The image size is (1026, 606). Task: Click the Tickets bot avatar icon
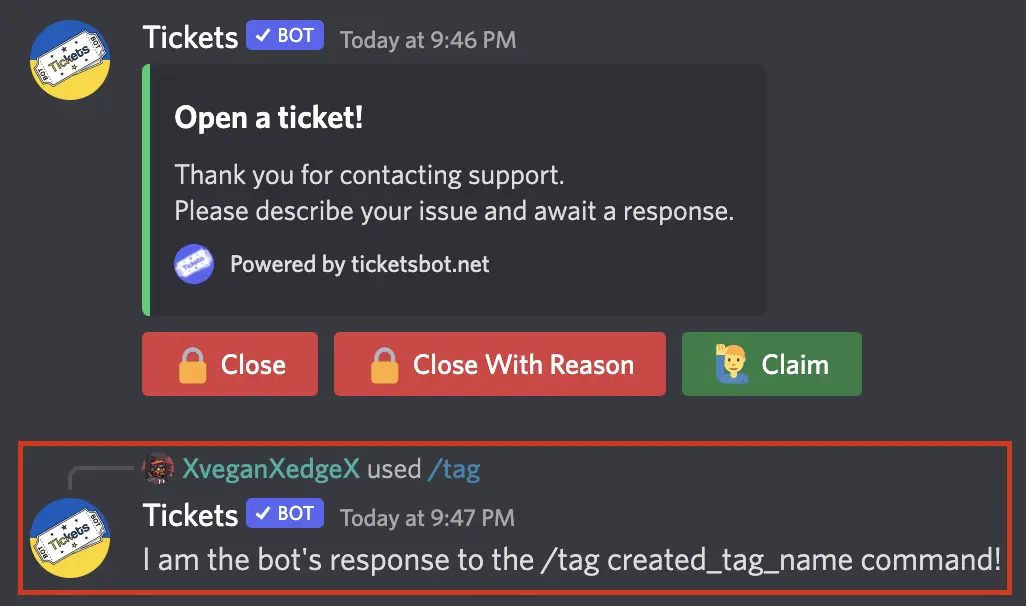[x=69, y=60]
